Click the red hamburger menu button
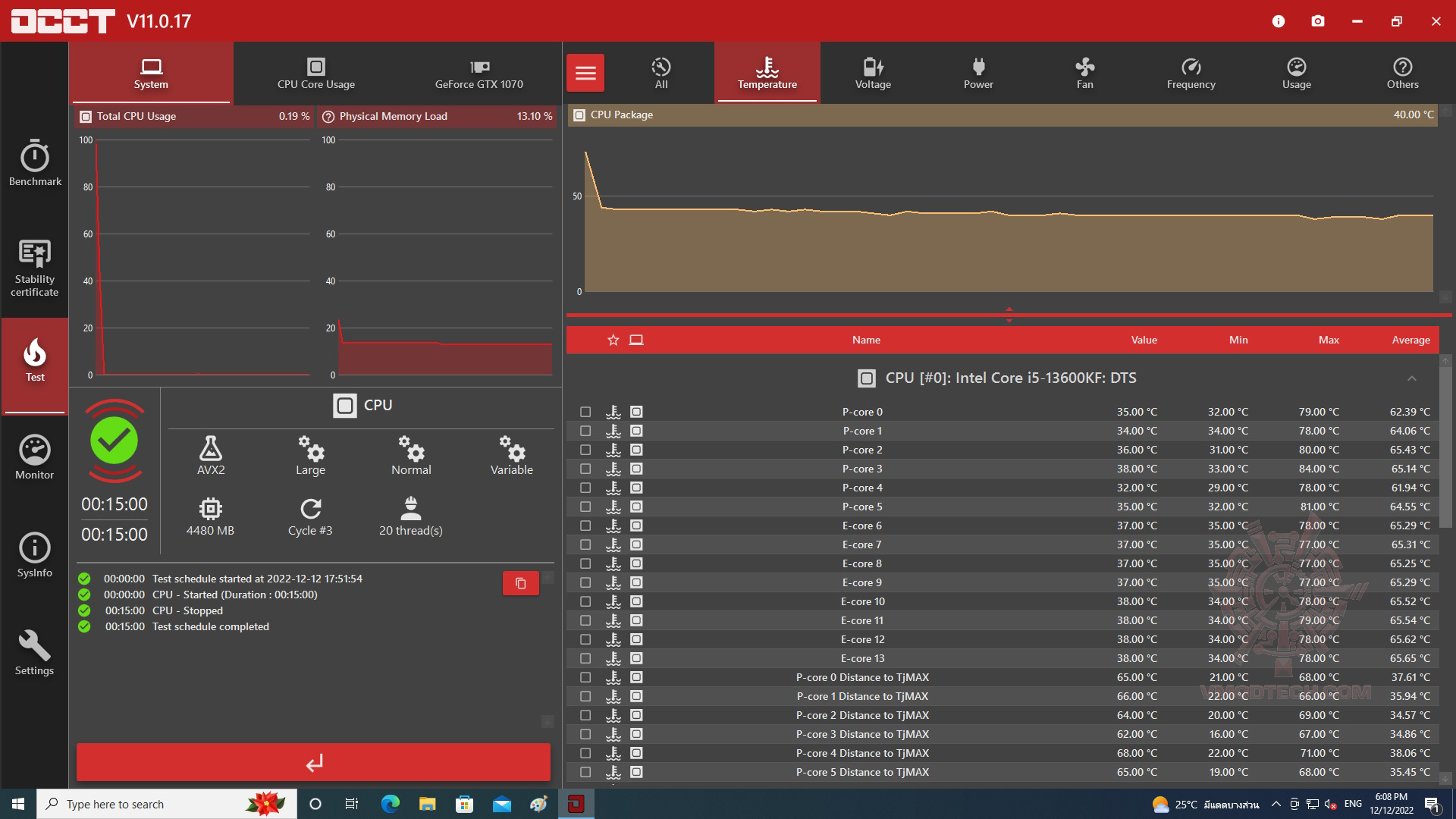The image size is (1456, 819). point(585,73)
